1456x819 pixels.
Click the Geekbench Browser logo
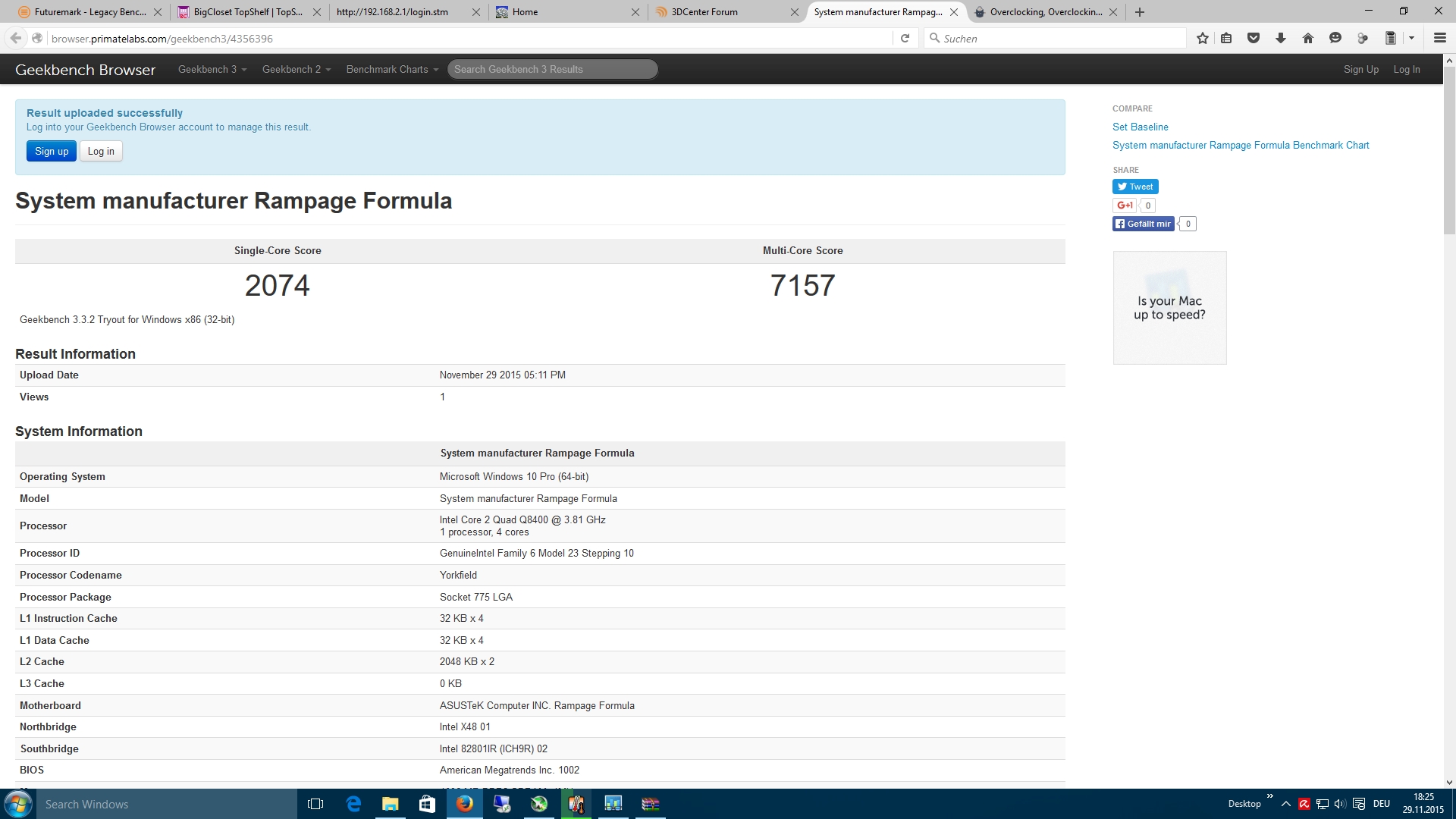click(85, 70)
